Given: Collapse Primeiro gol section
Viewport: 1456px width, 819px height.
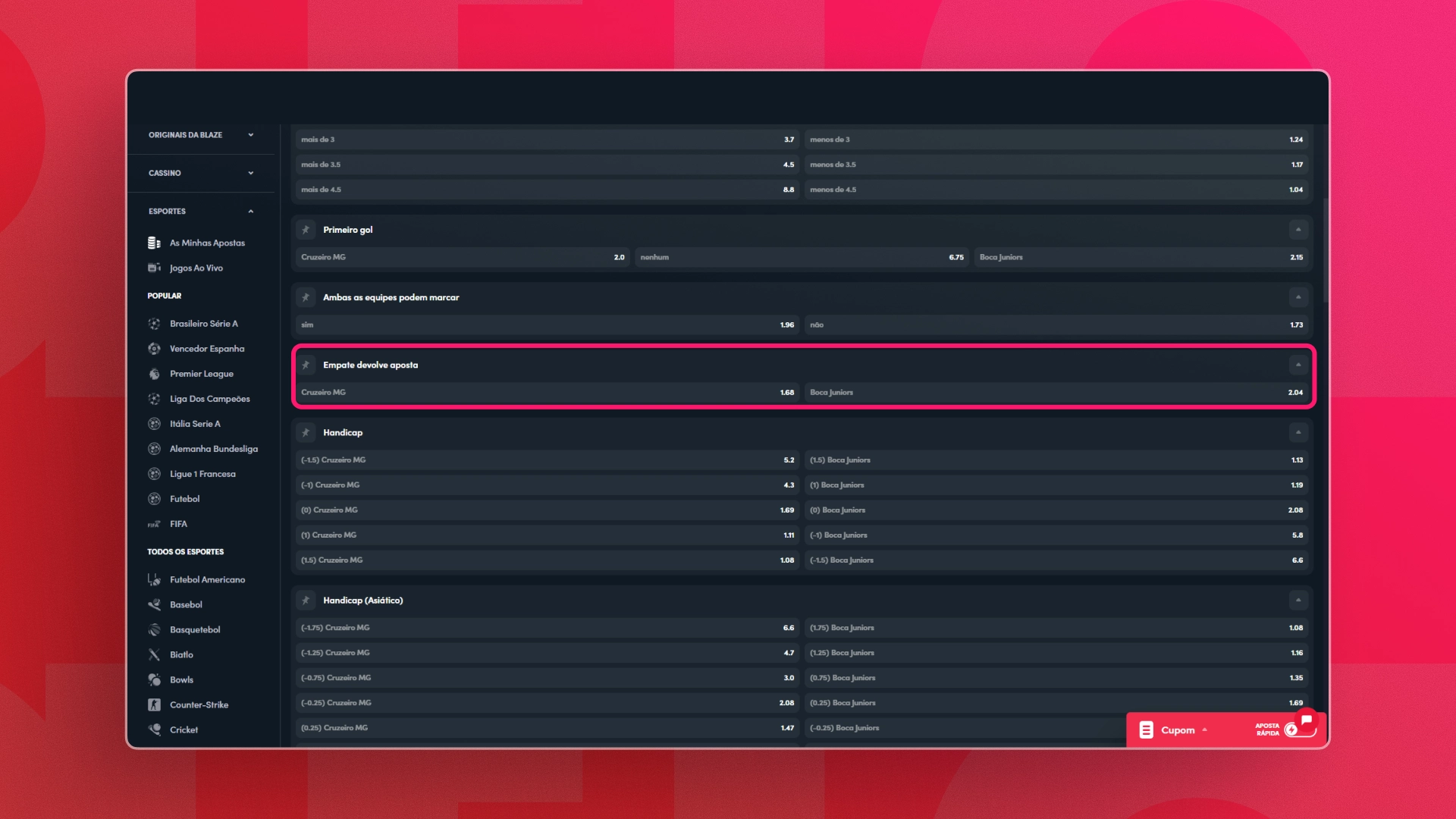Looking at the screenshot, I should [1298, 230].
